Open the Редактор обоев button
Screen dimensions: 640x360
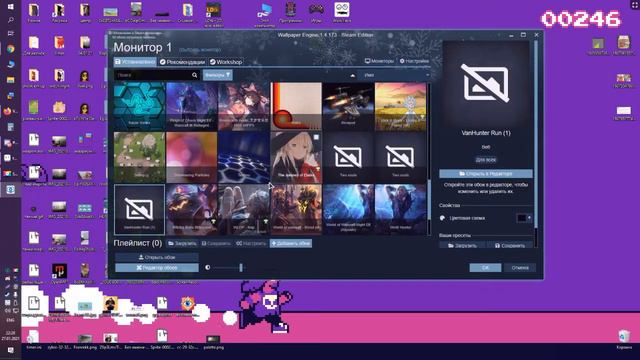click(x=157, y=268)
